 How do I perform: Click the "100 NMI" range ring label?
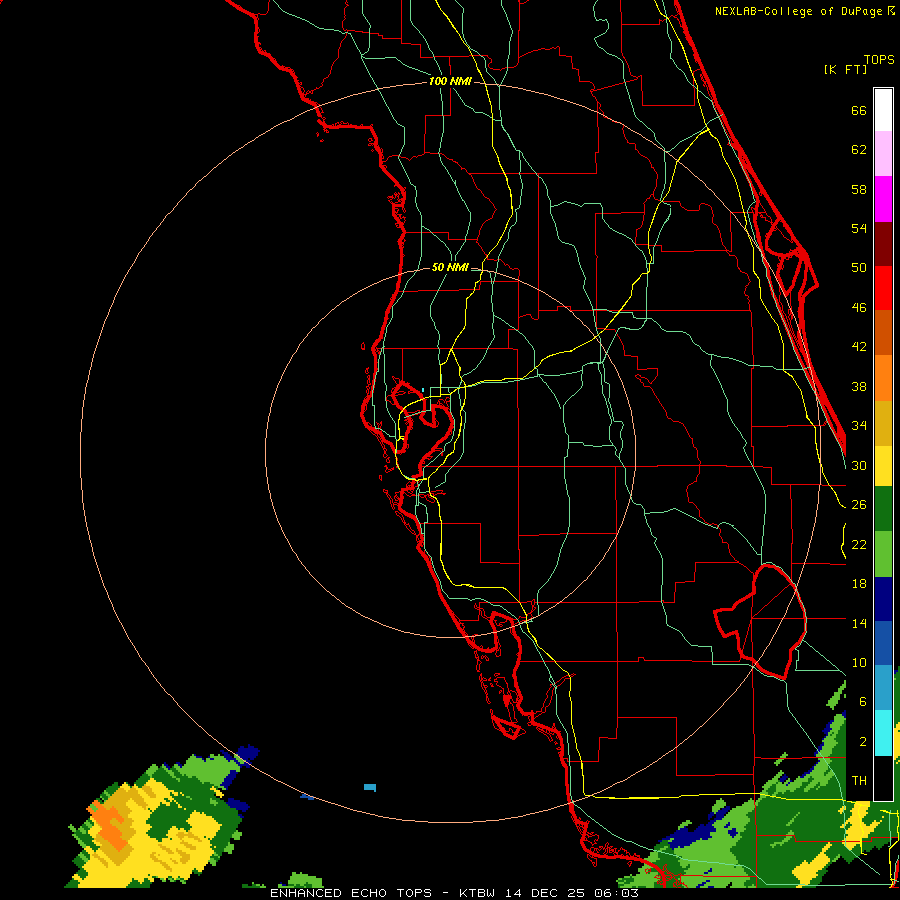[x=450, y=82]
